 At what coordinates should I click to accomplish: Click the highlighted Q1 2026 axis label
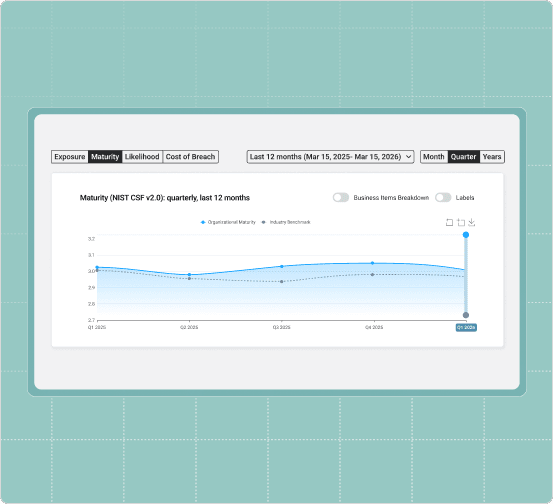(x=466, y=327)
